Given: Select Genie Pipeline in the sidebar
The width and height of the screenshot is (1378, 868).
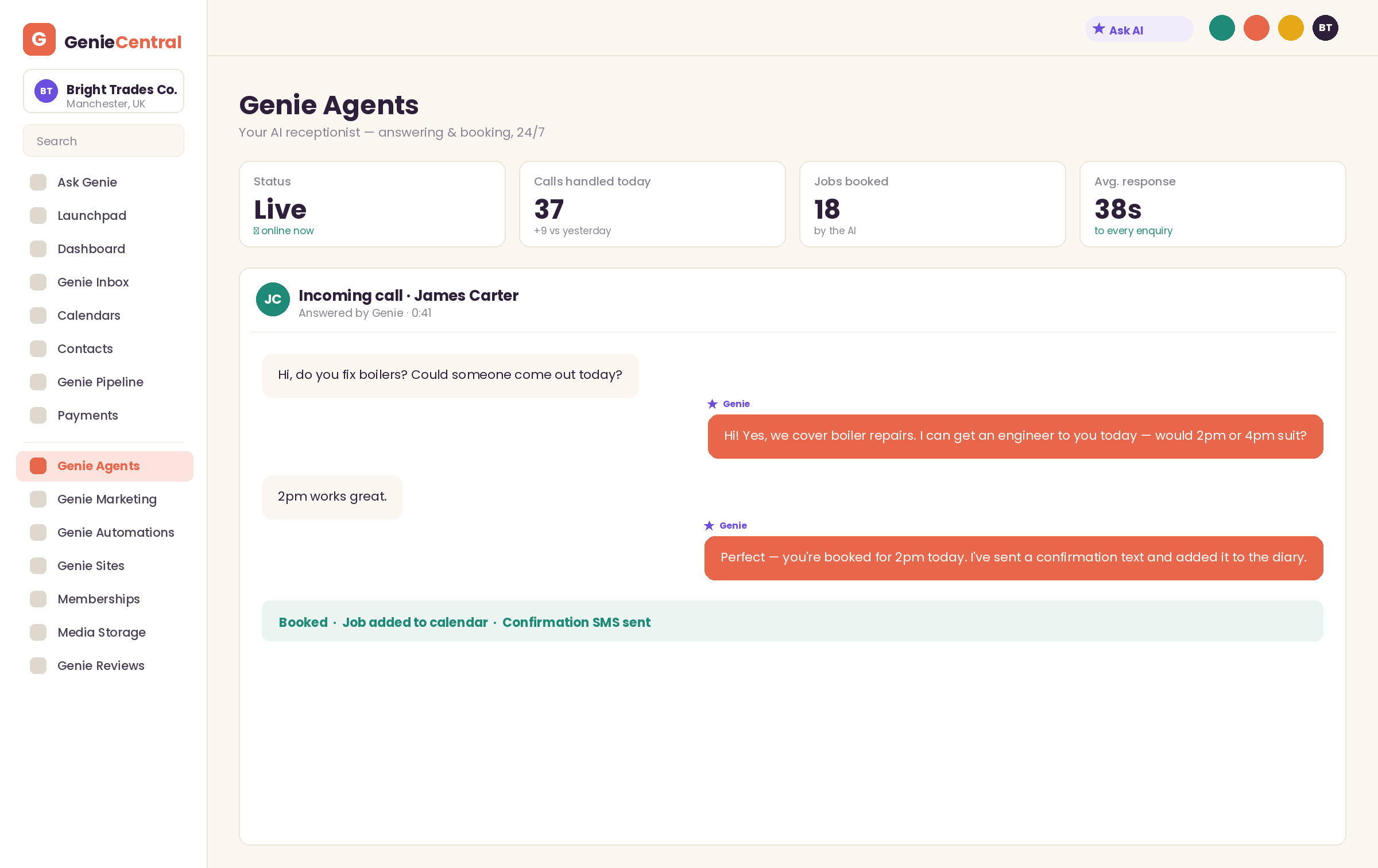Looking at the screenshot, I should (x=104, y=382).
